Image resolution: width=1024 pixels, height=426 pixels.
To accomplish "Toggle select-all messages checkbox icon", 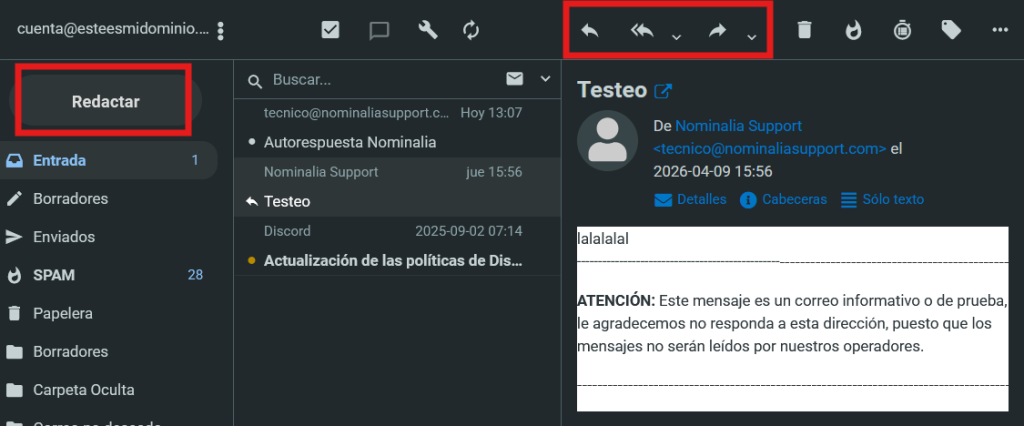I will 331,30.
